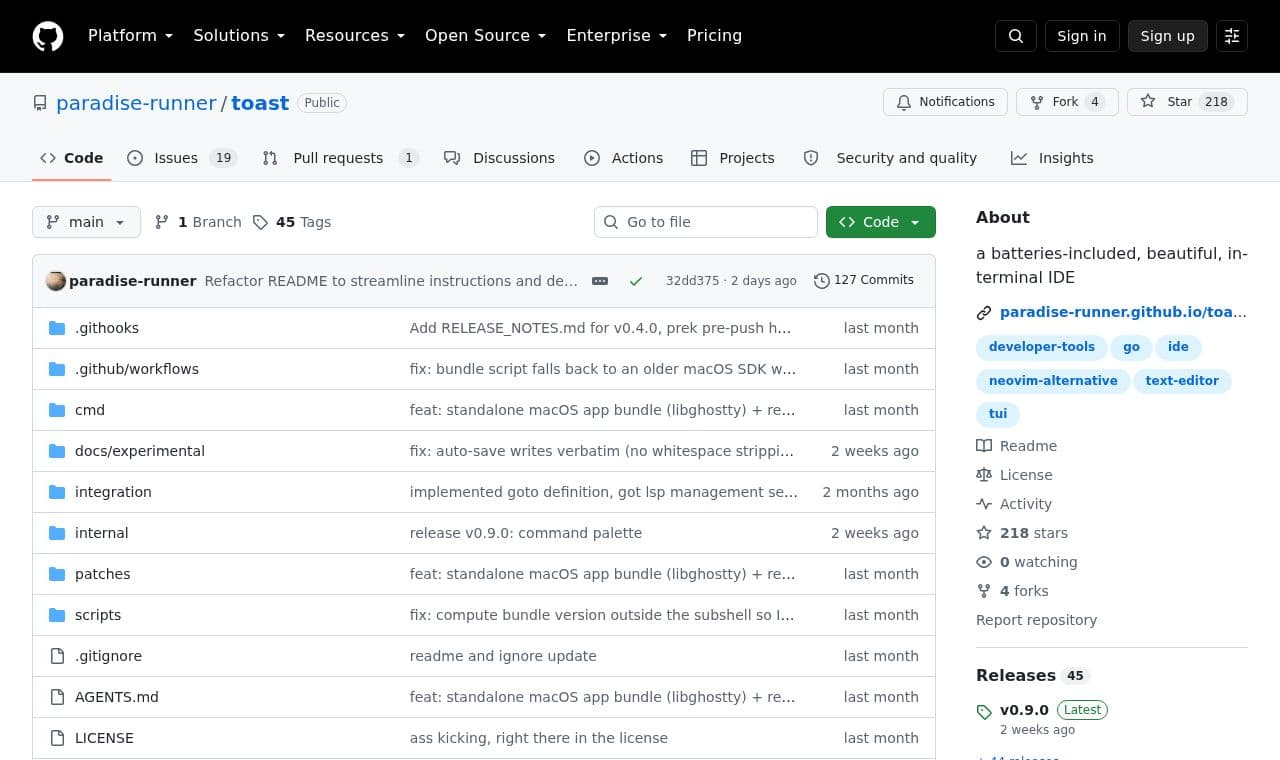Open the main branch selector dropdown

tap(86, 222)
